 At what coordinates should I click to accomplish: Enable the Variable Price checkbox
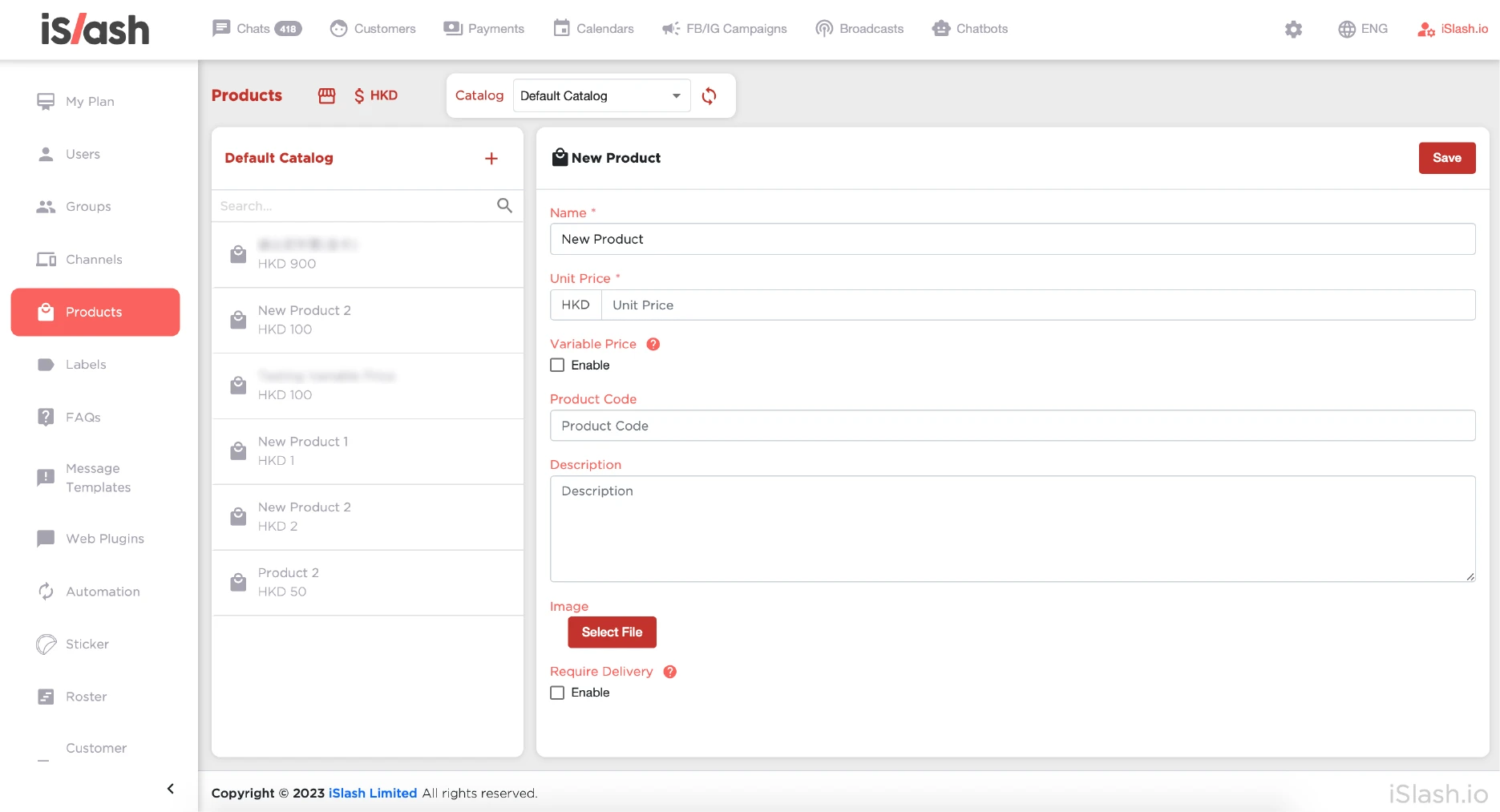click(x=557, y=366)
